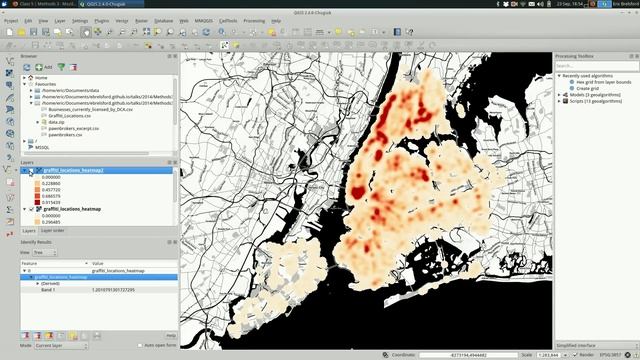Click the green filter icon in Browser panel
640x360 pixels.
point(61,67)
